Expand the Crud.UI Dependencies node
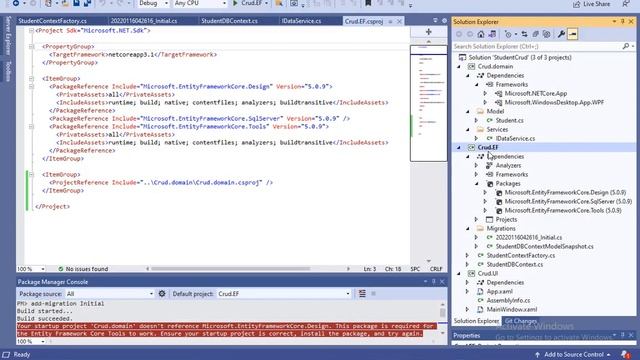 tap(467, 282)
